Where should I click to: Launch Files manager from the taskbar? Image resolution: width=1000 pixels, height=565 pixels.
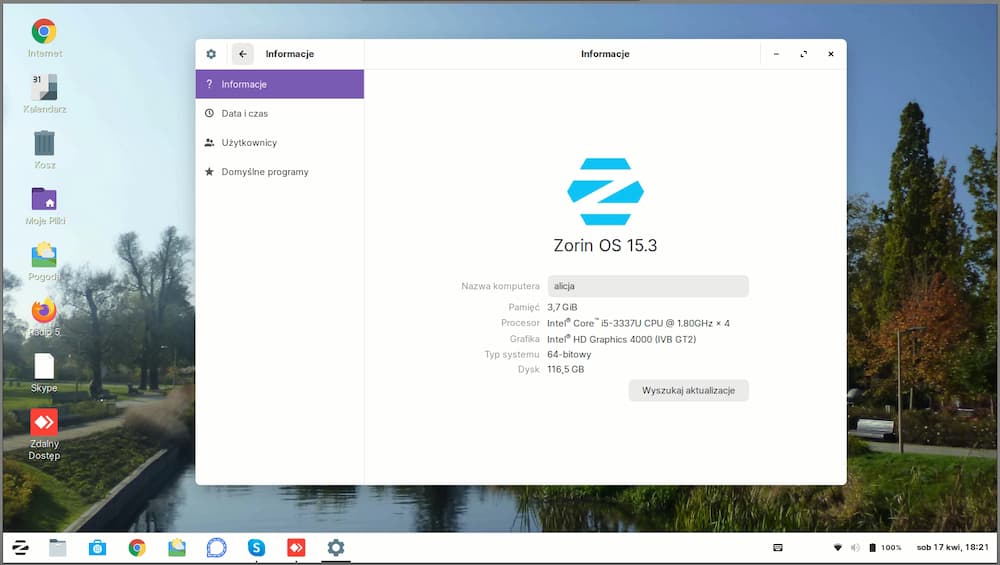tap(57, 547)
